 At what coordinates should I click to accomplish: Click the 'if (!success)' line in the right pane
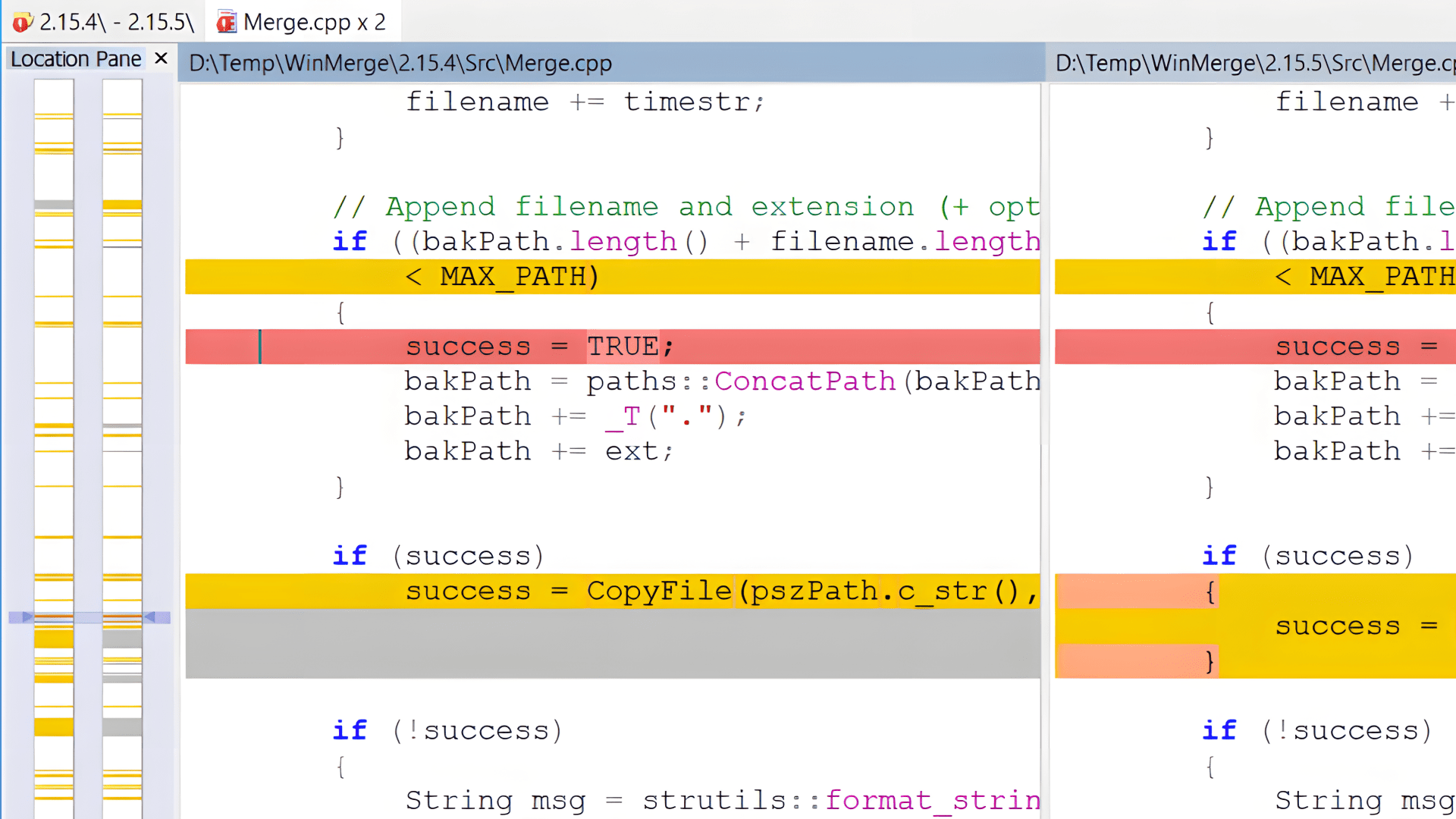point(1317,730)
